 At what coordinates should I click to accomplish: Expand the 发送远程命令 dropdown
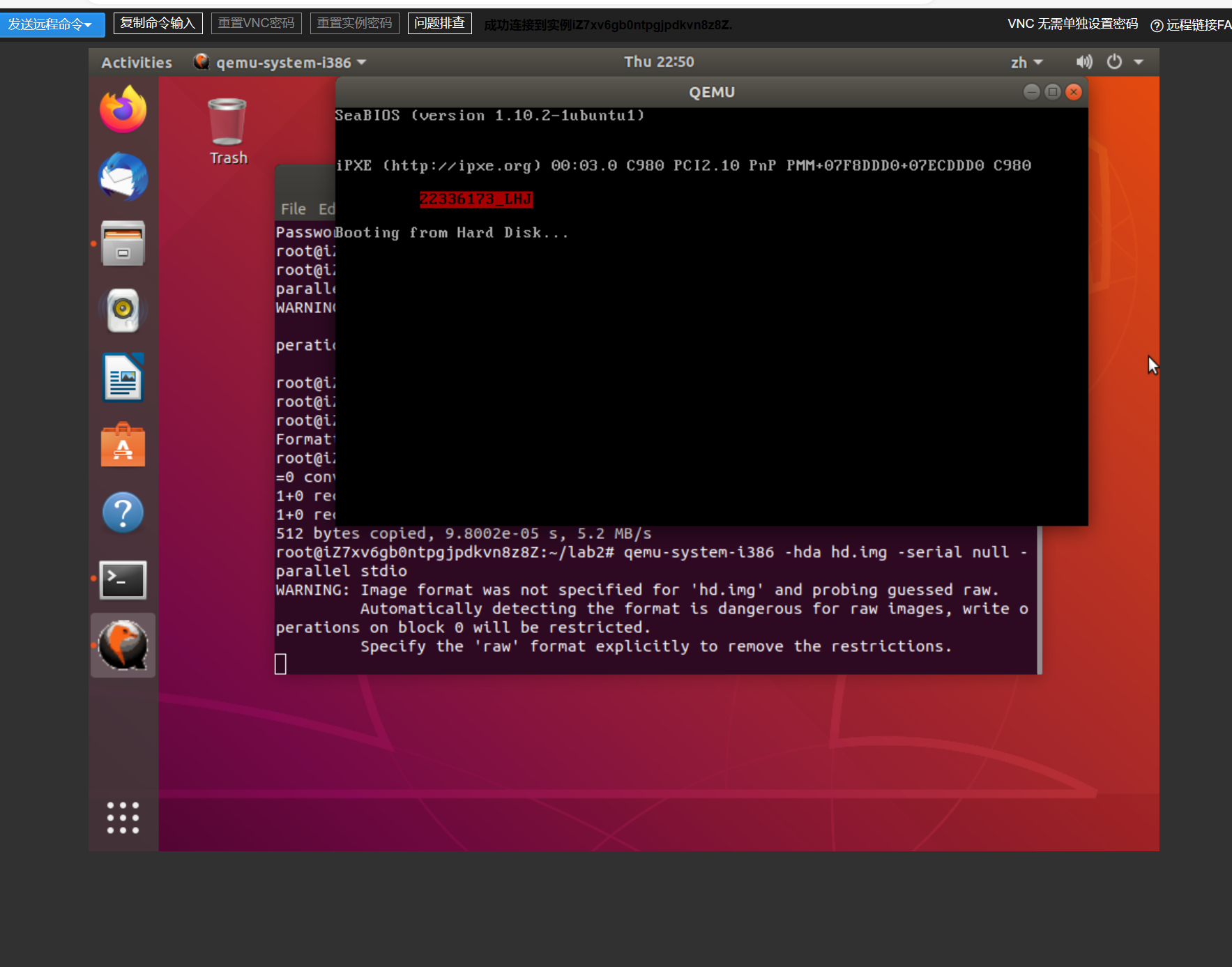coord(52,24)
